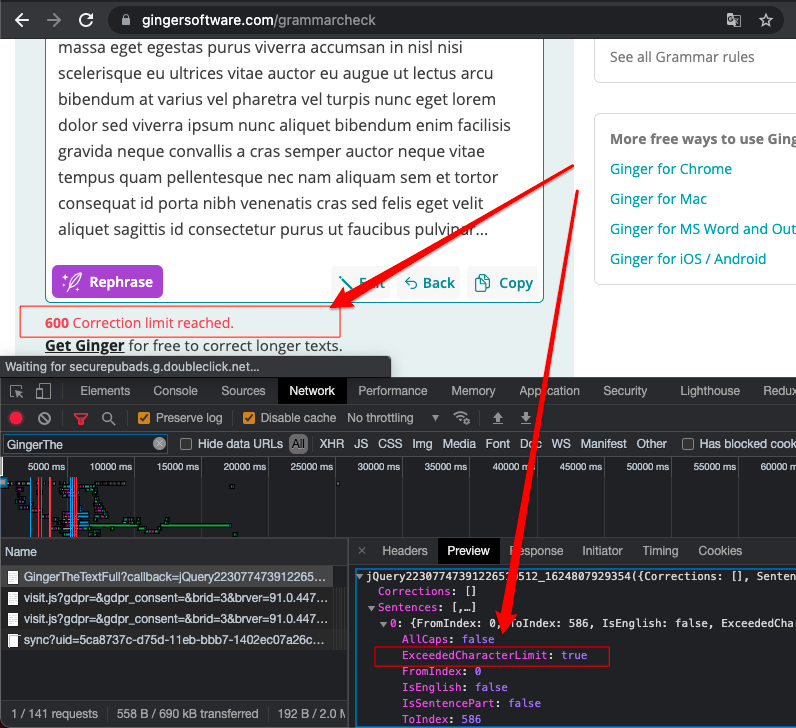Viewport: 796px width, 728px height.
Task: Click the import HAR upload icon
Action: 498,418
